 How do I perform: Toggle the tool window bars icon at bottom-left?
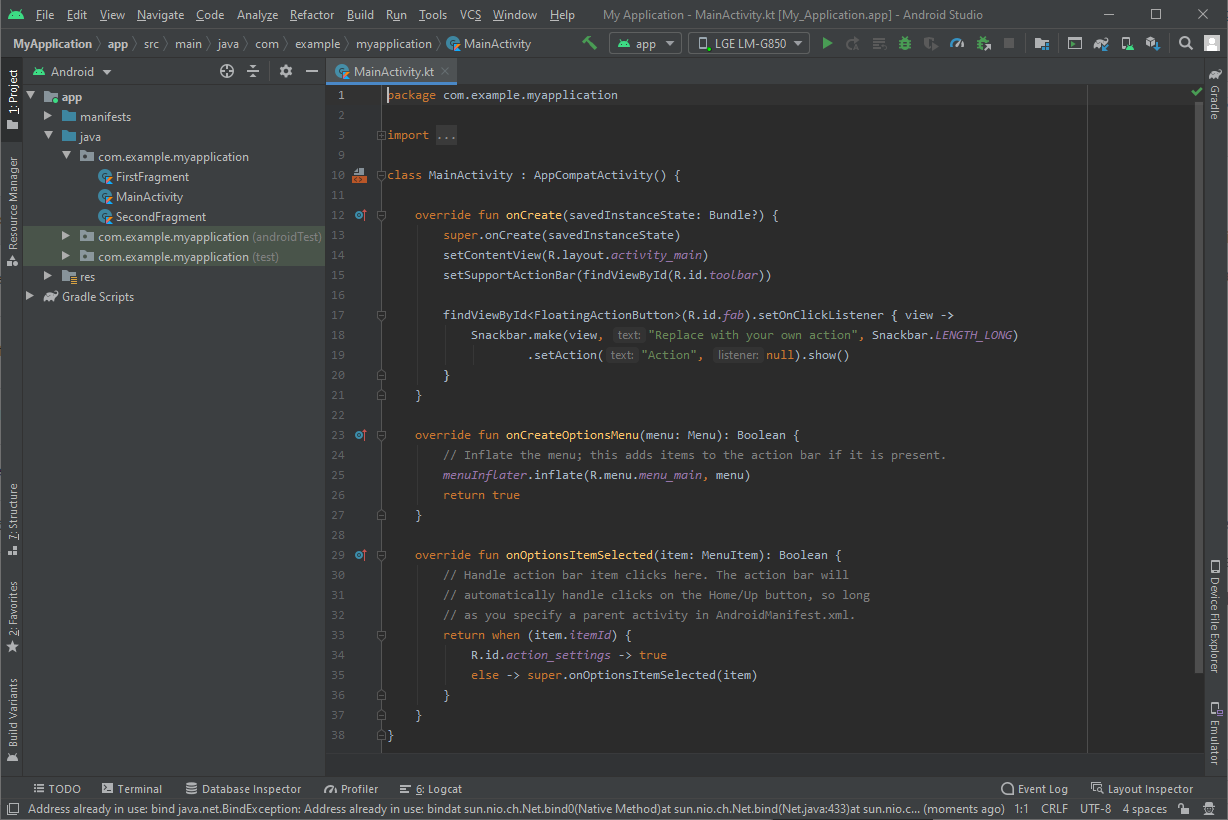point(12,809)
